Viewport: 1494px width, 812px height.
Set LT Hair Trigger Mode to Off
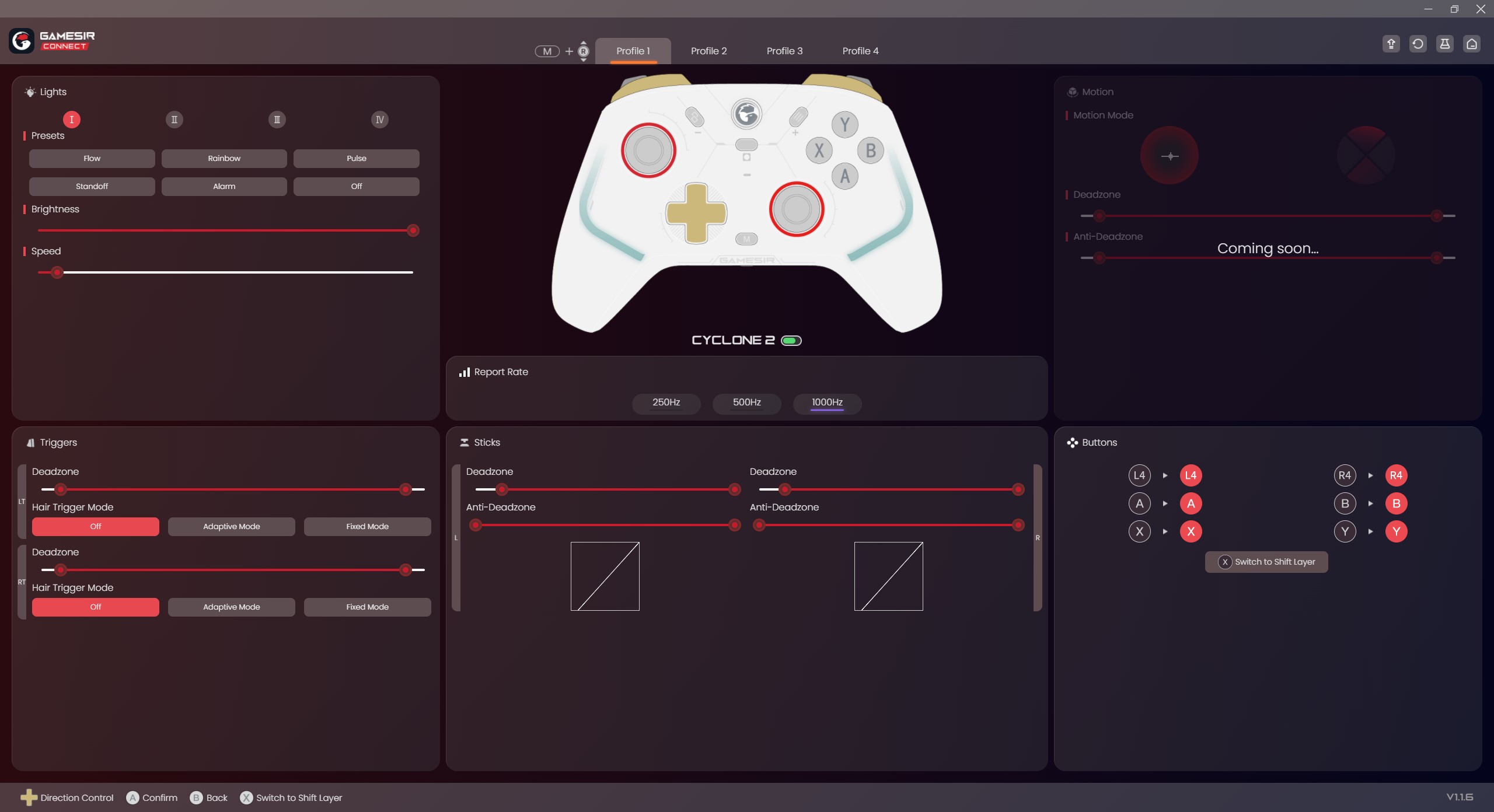(96, 527)
